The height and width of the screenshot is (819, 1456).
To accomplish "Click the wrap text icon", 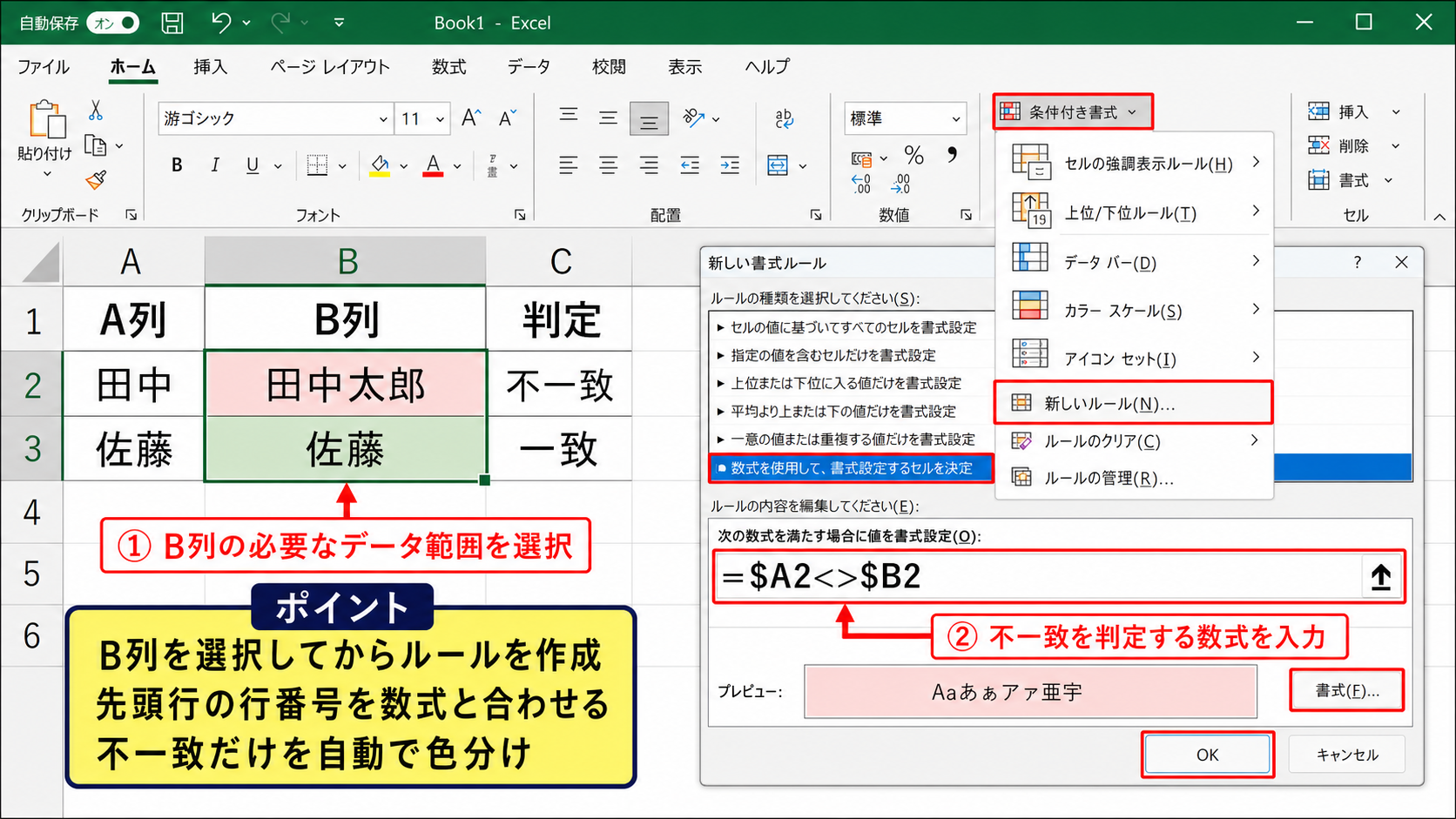I will [x=784, y=118].
